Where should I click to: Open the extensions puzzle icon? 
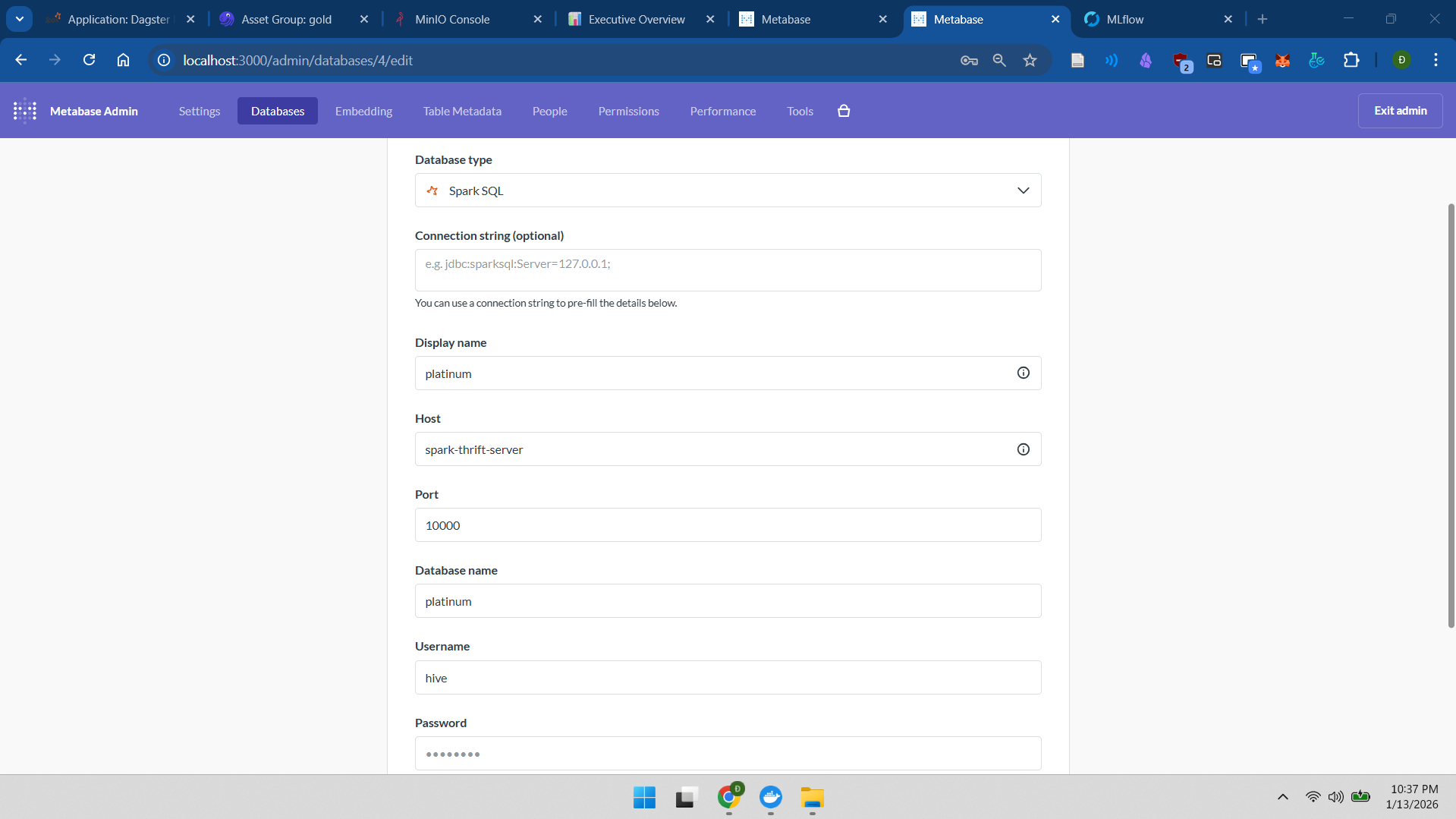pyautogui.click(x=1351, y=60)
